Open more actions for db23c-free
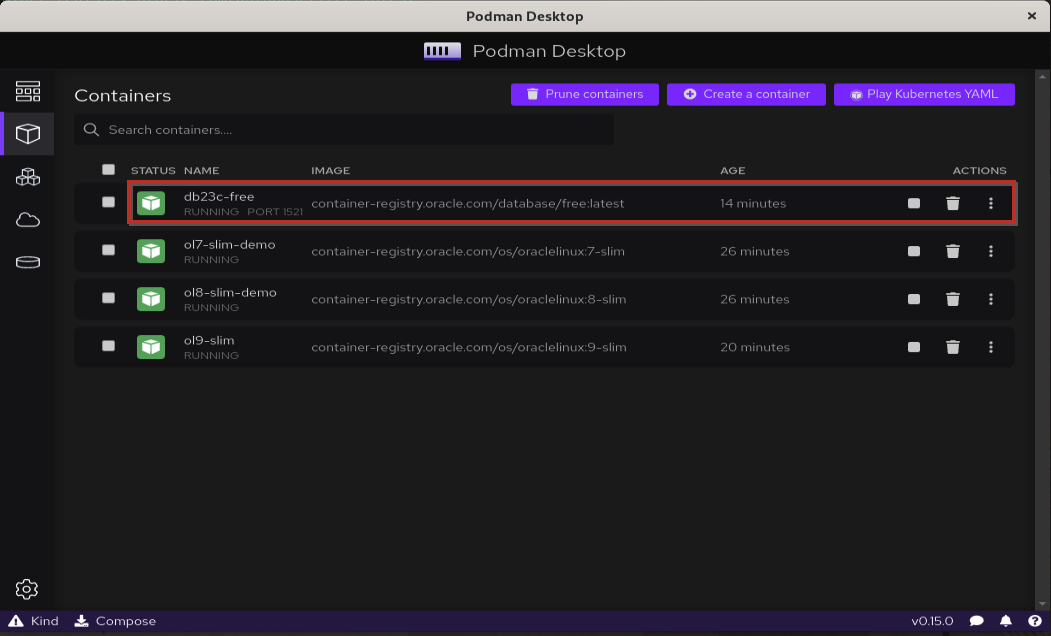Screen dimensions: 1051x636 point(991,203)
